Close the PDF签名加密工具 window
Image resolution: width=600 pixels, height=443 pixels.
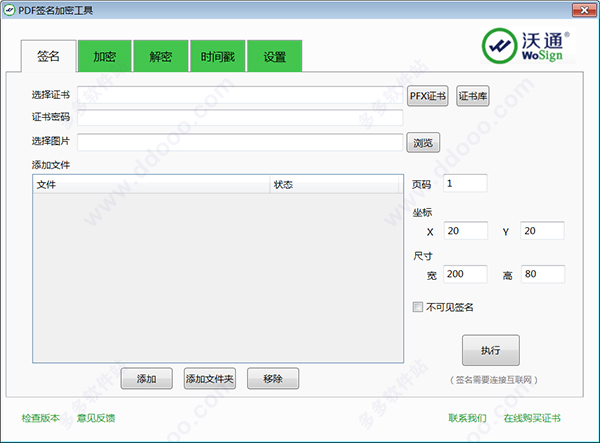click(x=584, y=10)
